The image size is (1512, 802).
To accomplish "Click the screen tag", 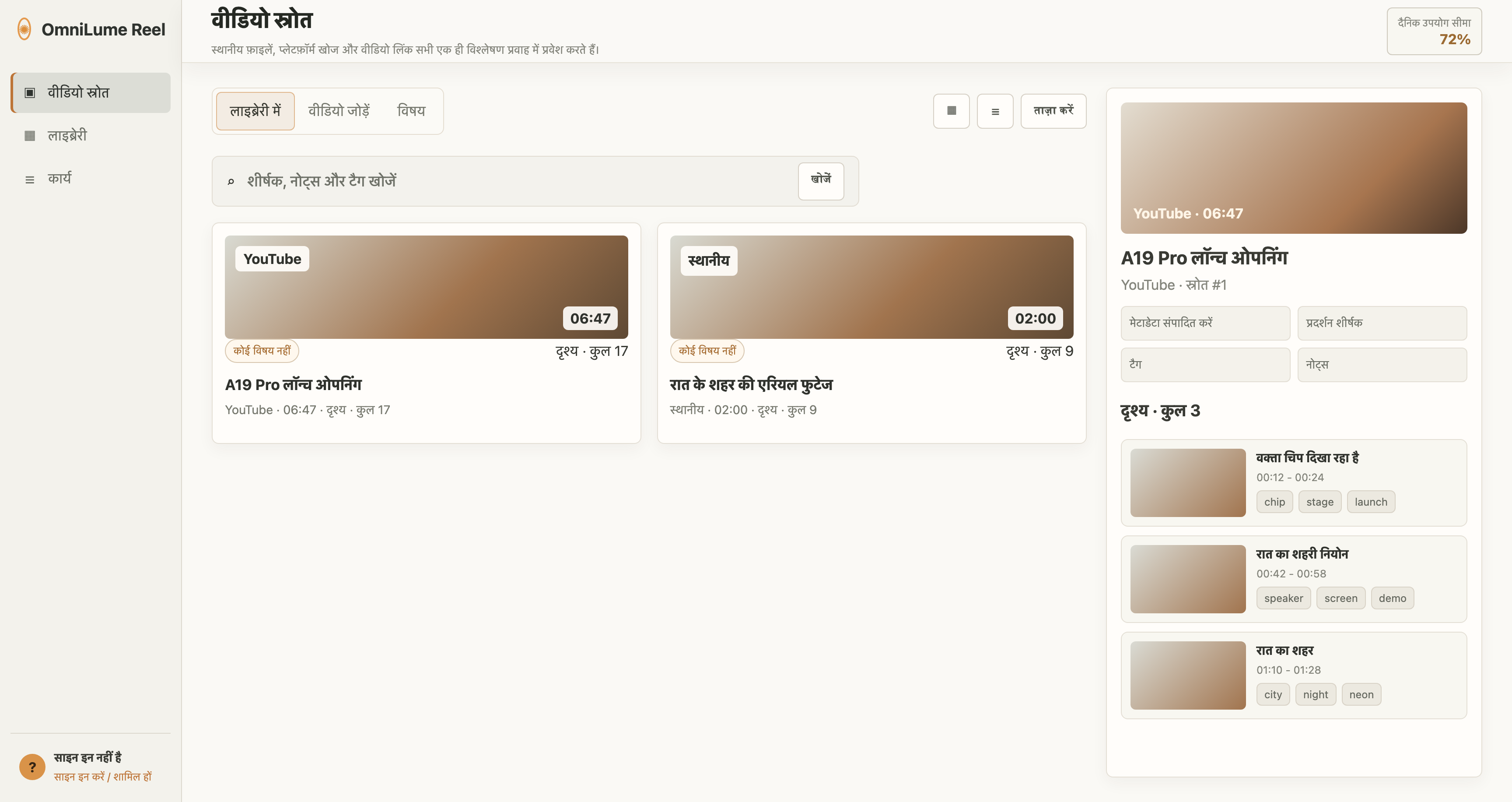I will tap(1340, 598).
